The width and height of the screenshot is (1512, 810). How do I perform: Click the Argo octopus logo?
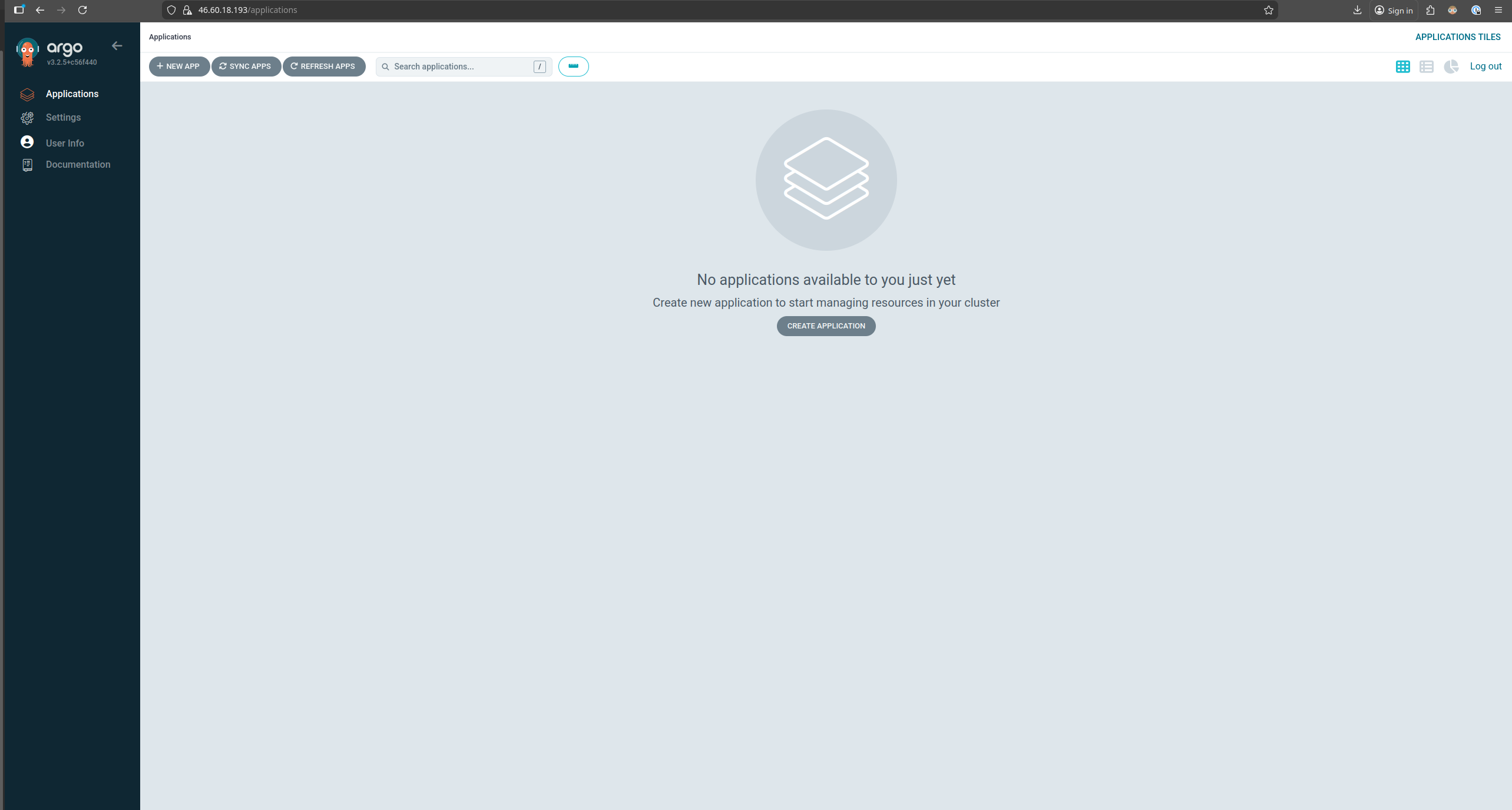(x=27, y=52)
